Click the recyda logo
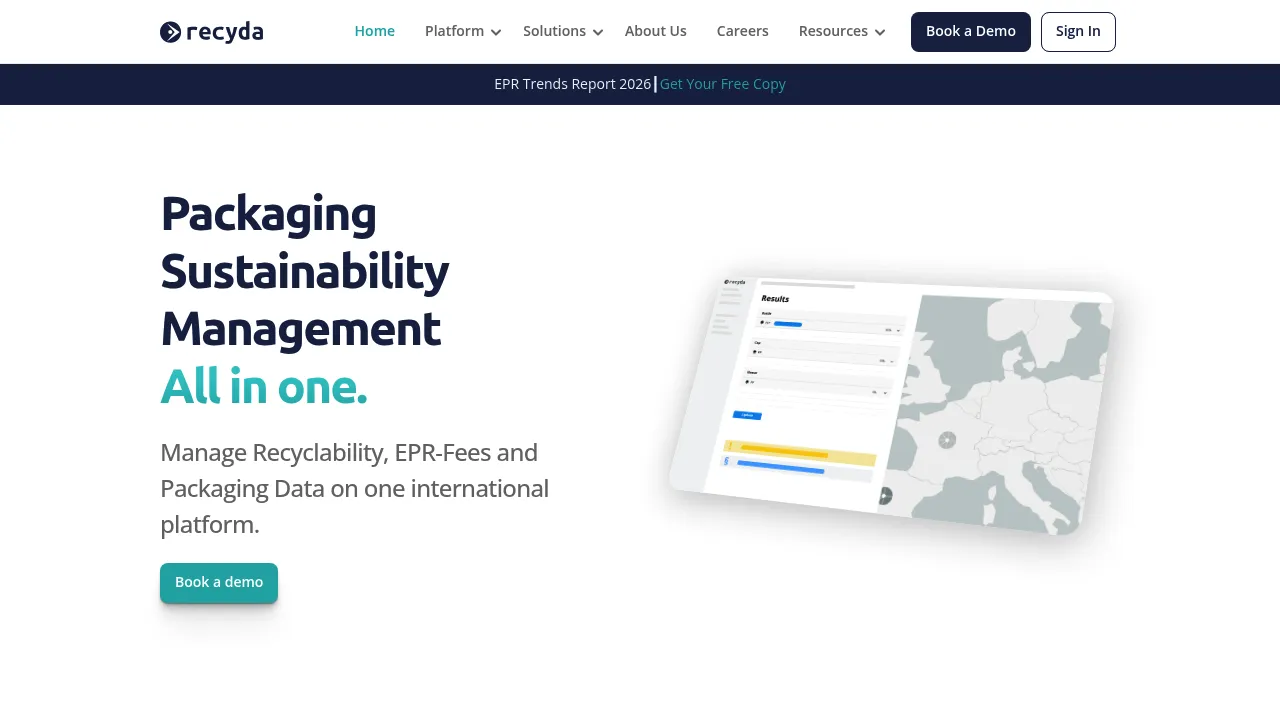 (x=211, y=32)
